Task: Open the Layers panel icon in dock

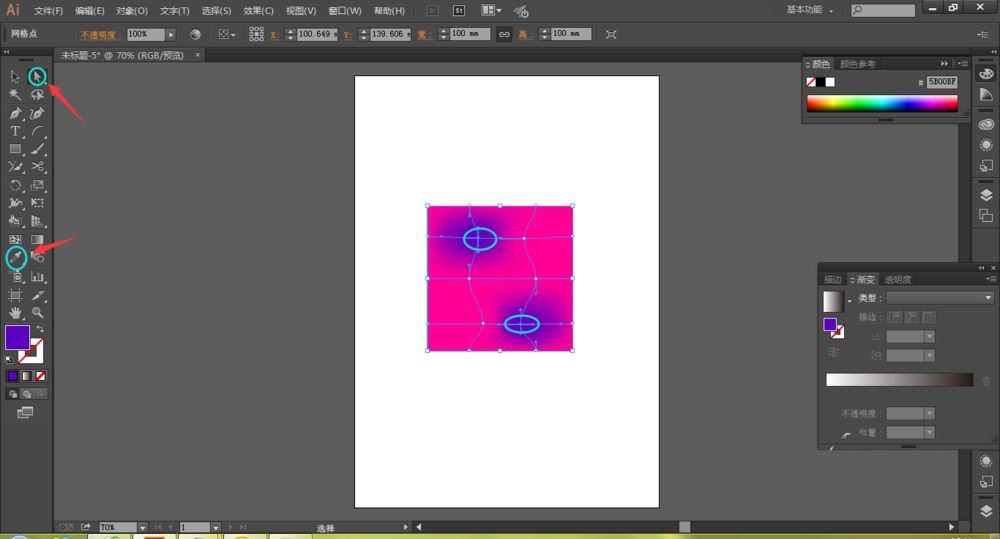Action: 986,195
